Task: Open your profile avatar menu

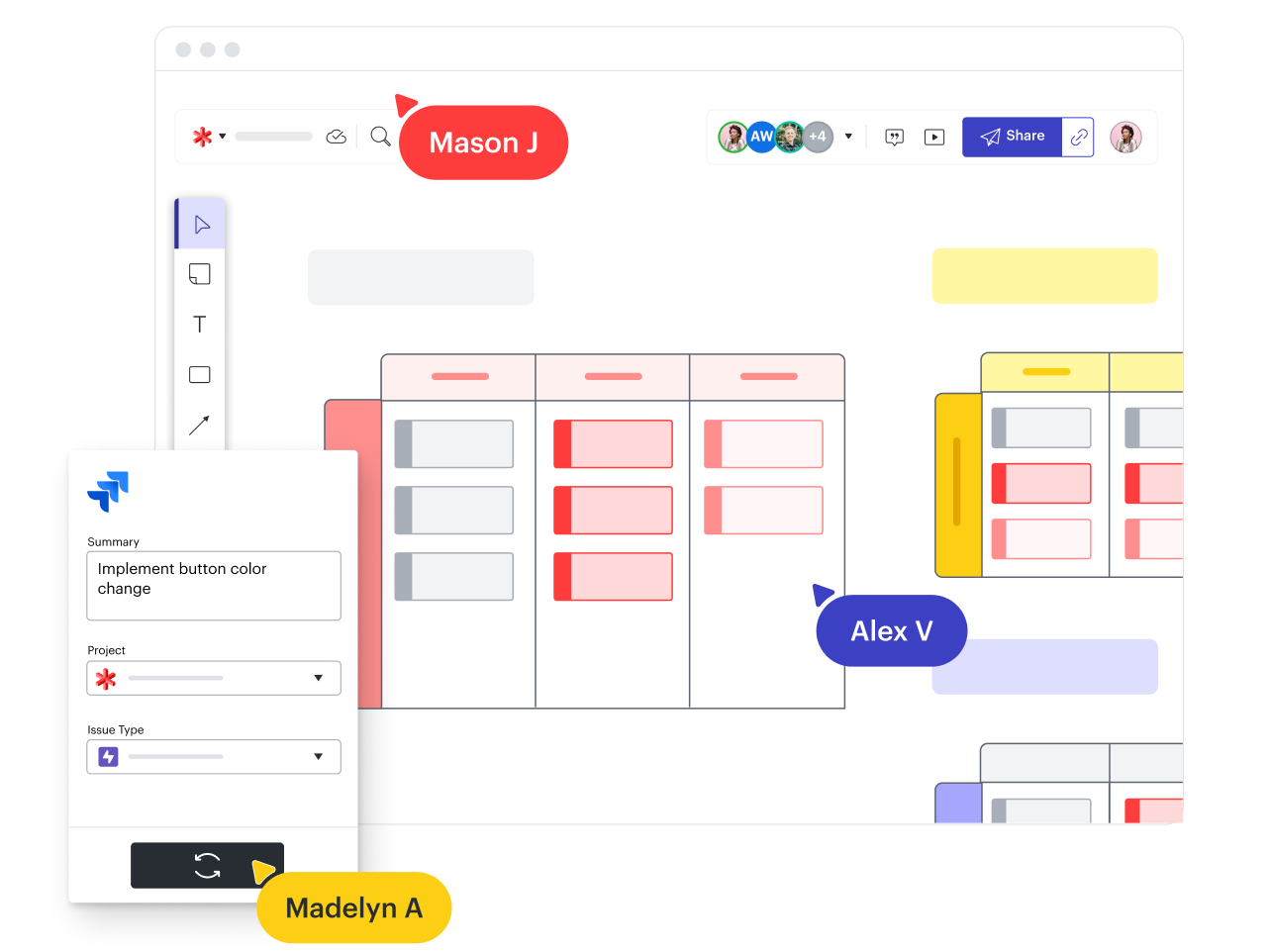Action: [x=1125, y=137]
